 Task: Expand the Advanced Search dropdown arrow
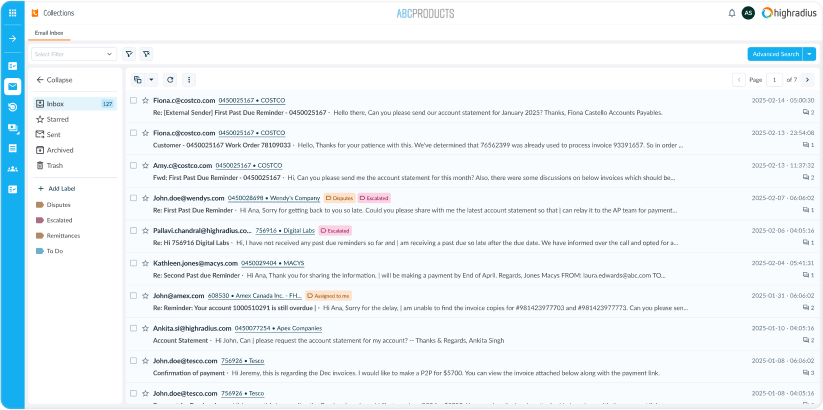point(810,54)
